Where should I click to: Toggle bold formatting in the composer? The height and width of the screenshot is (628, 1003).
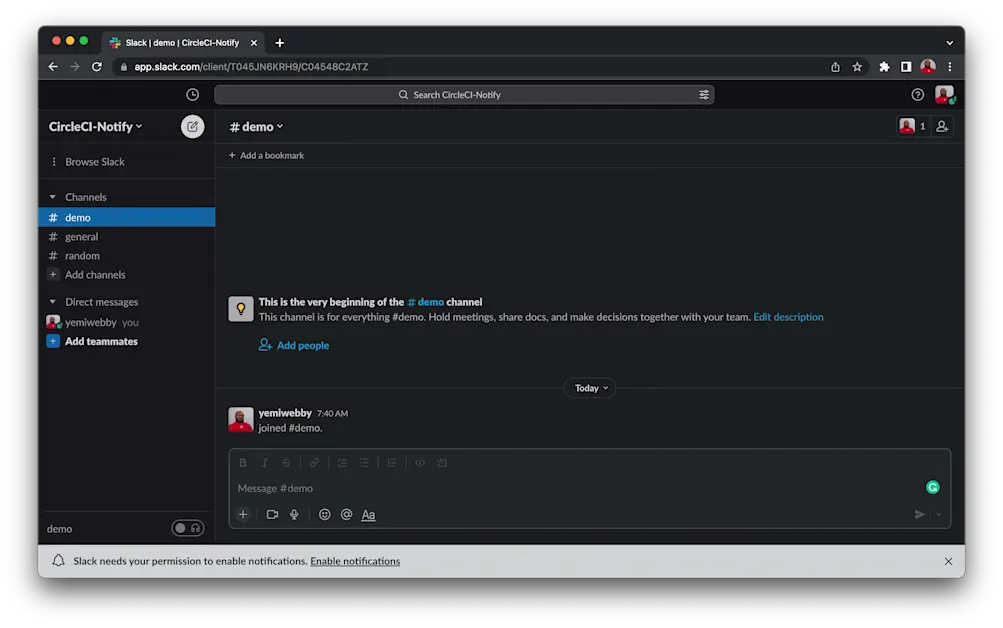pos(242,462)
